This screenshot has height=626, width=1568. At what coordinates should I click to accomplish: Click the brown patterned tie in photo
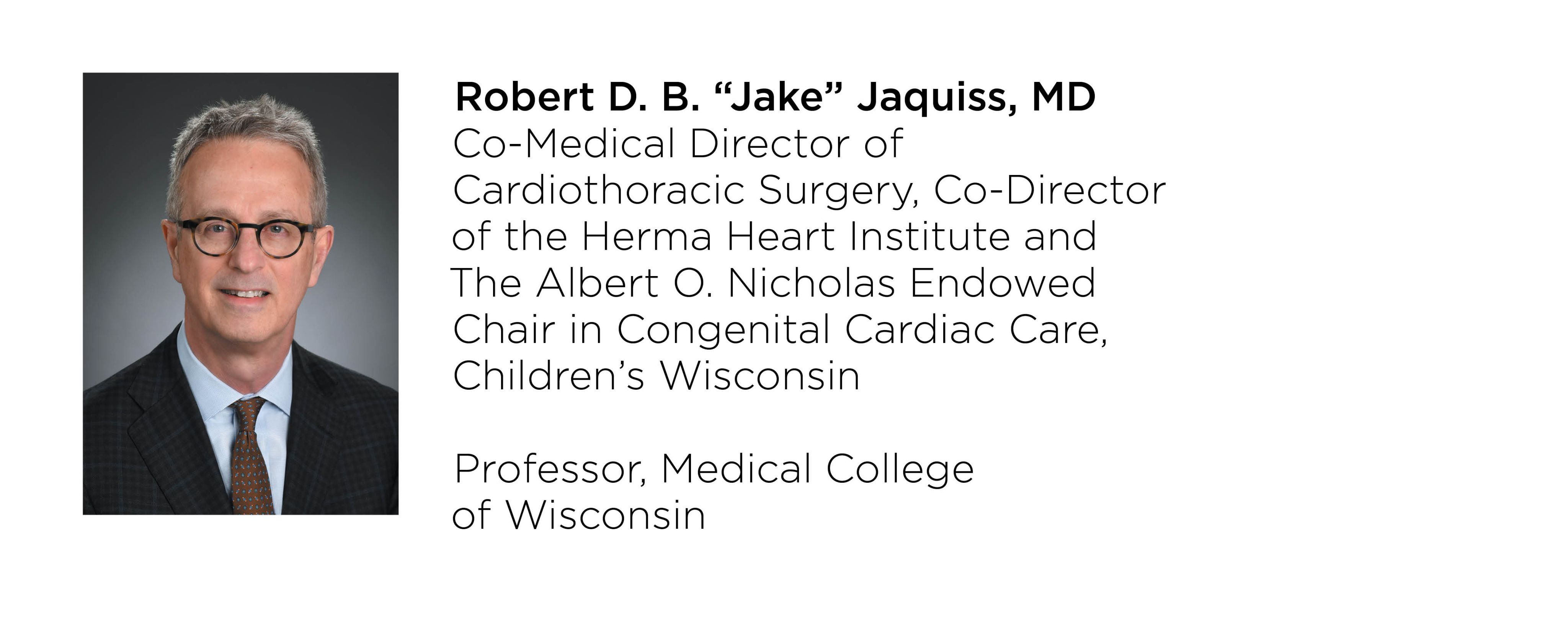click(x=252, y=457)
